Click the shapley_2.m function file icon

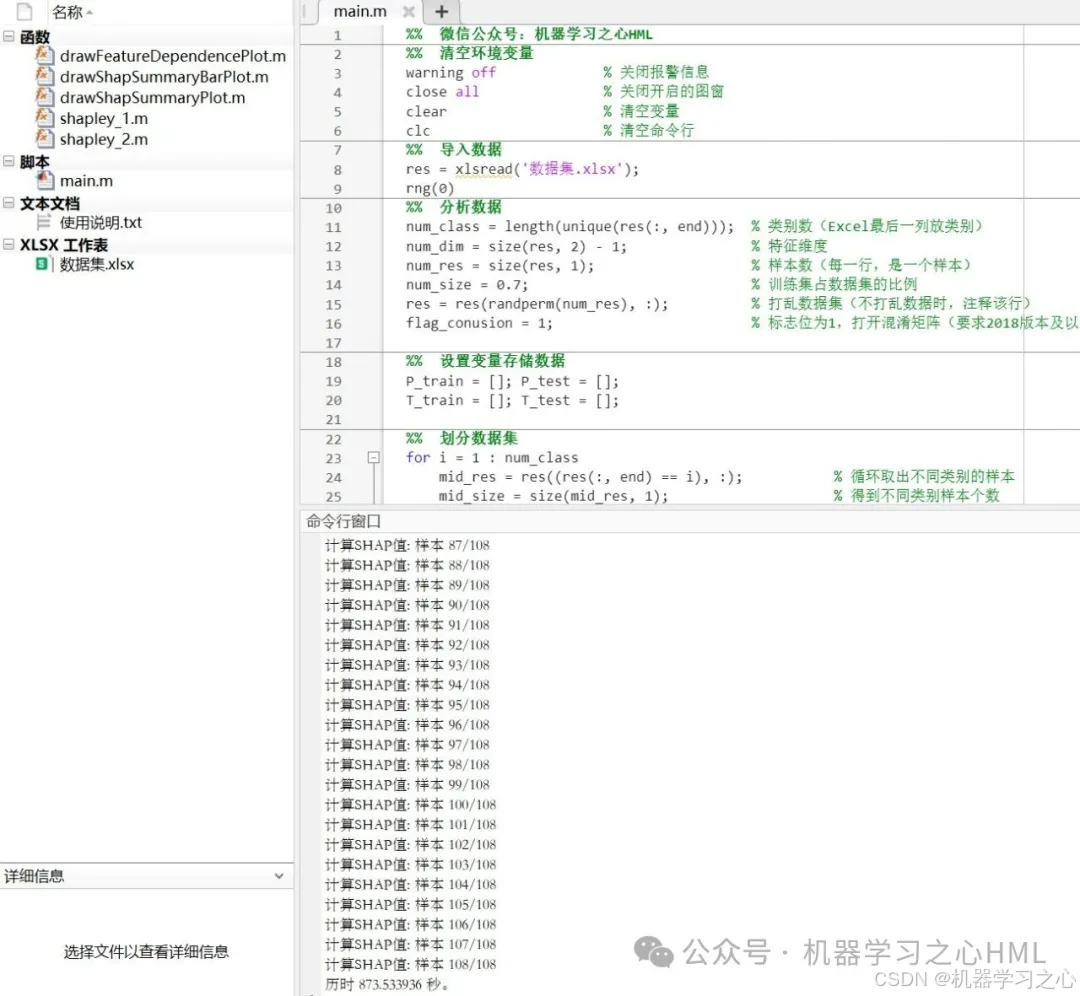[x=45, y=138]
